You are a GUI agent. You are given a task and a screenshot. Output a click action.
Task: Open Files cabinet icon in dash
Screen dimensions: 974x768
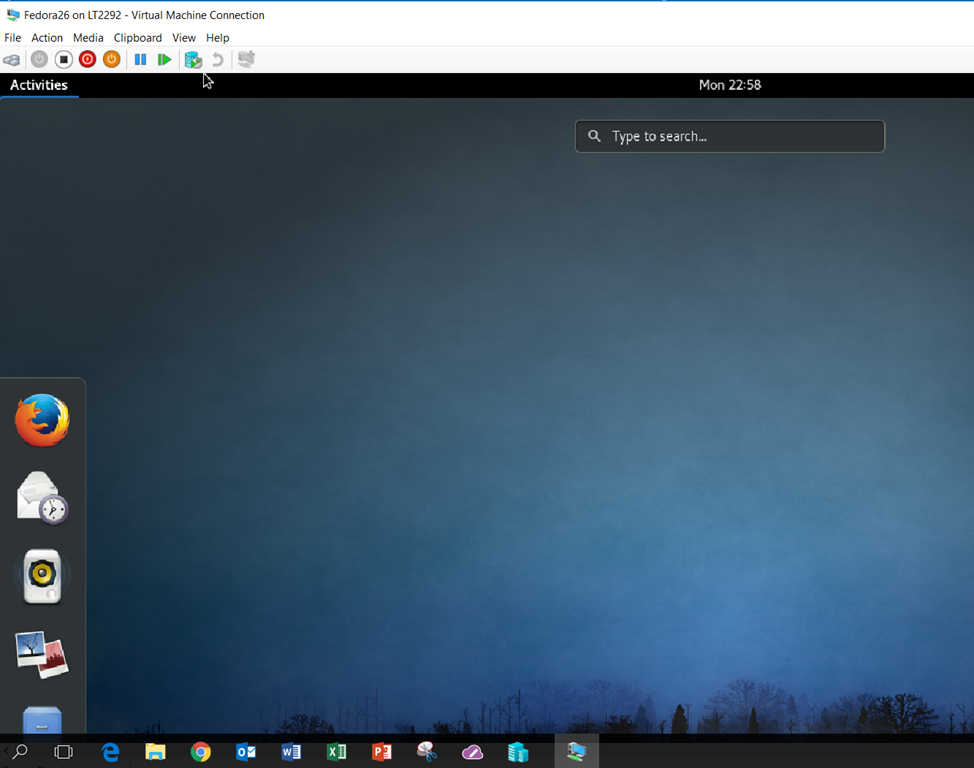click(x=42, y=720)
